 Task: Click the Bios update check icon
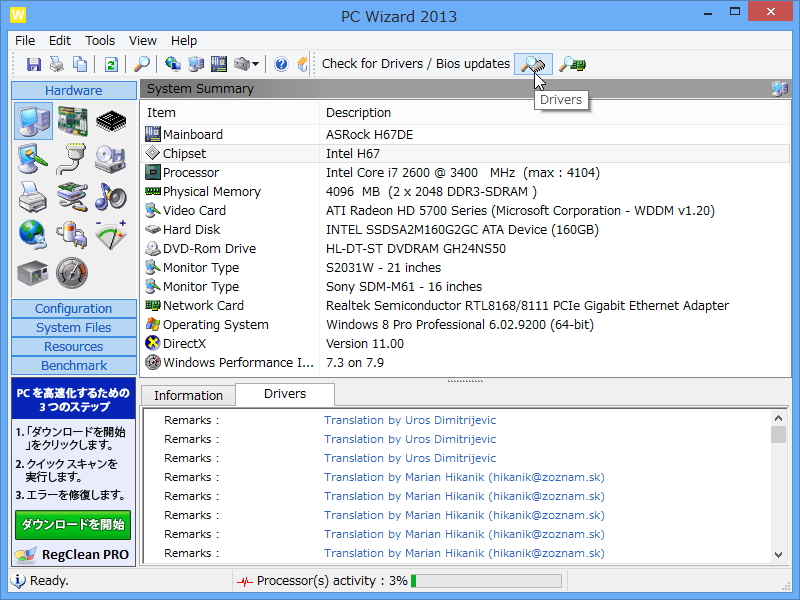(x=570, y=63)
